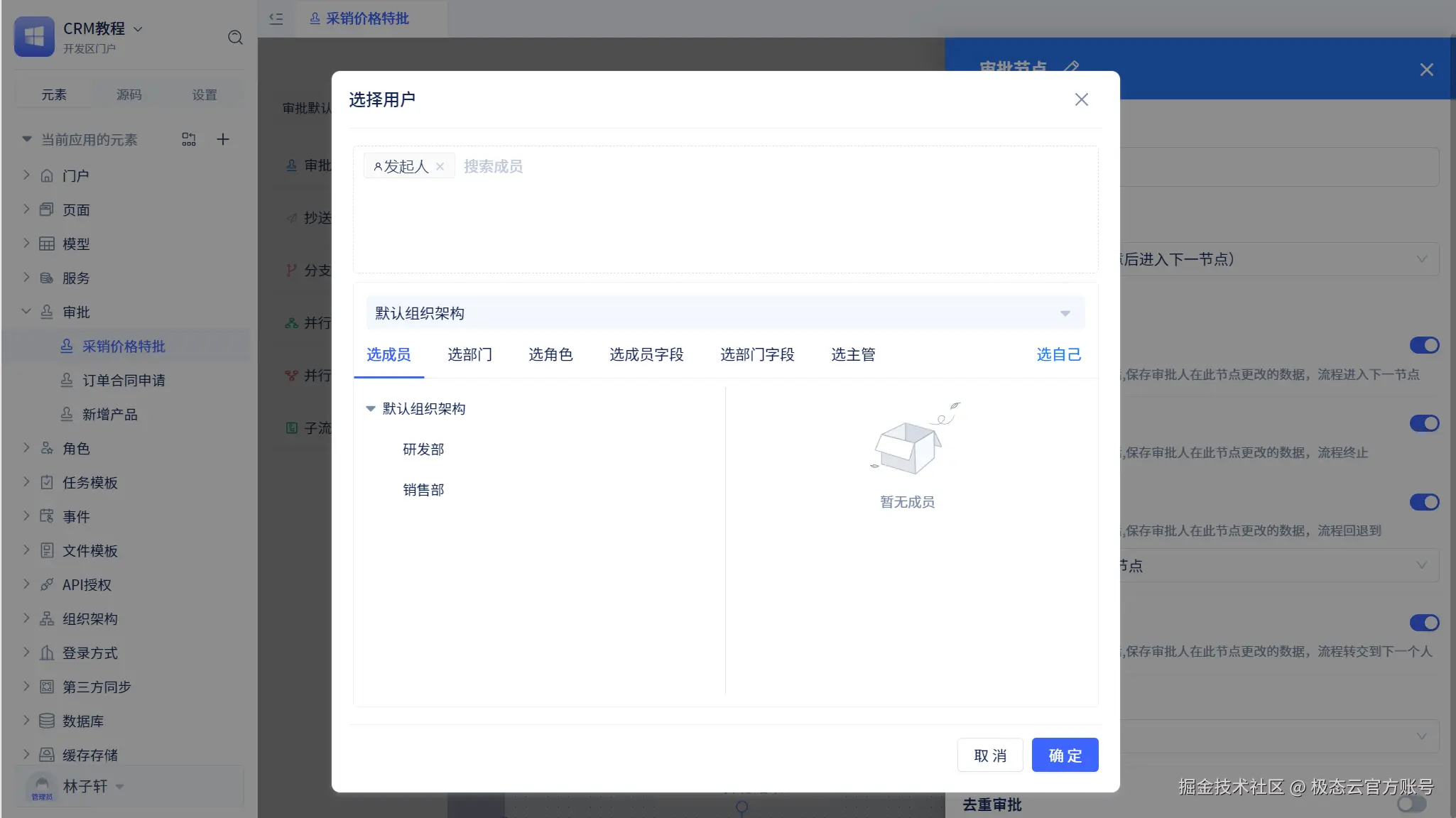Click the plus icon to add element
This screenshot has height=818, width=1456.
pos(222,139)
